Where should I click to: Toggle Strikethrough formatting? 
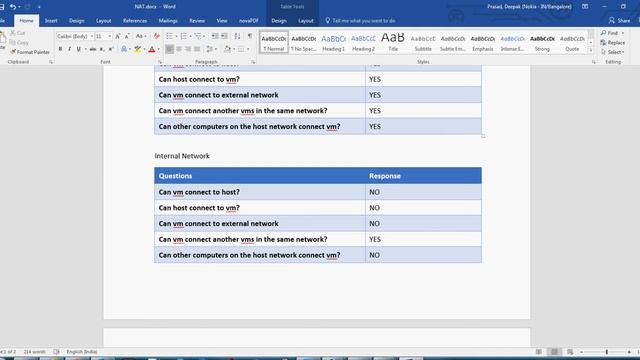[93, 49]
